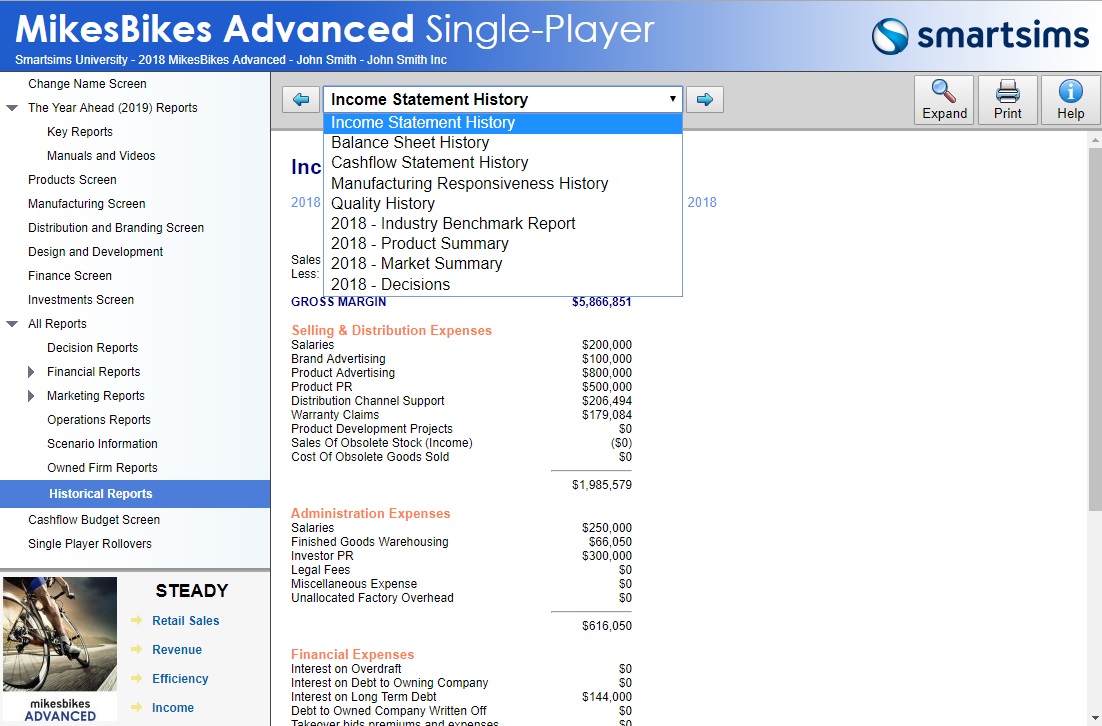Collapse the All Reports section

pyautogui.click(x=12, y=324)
